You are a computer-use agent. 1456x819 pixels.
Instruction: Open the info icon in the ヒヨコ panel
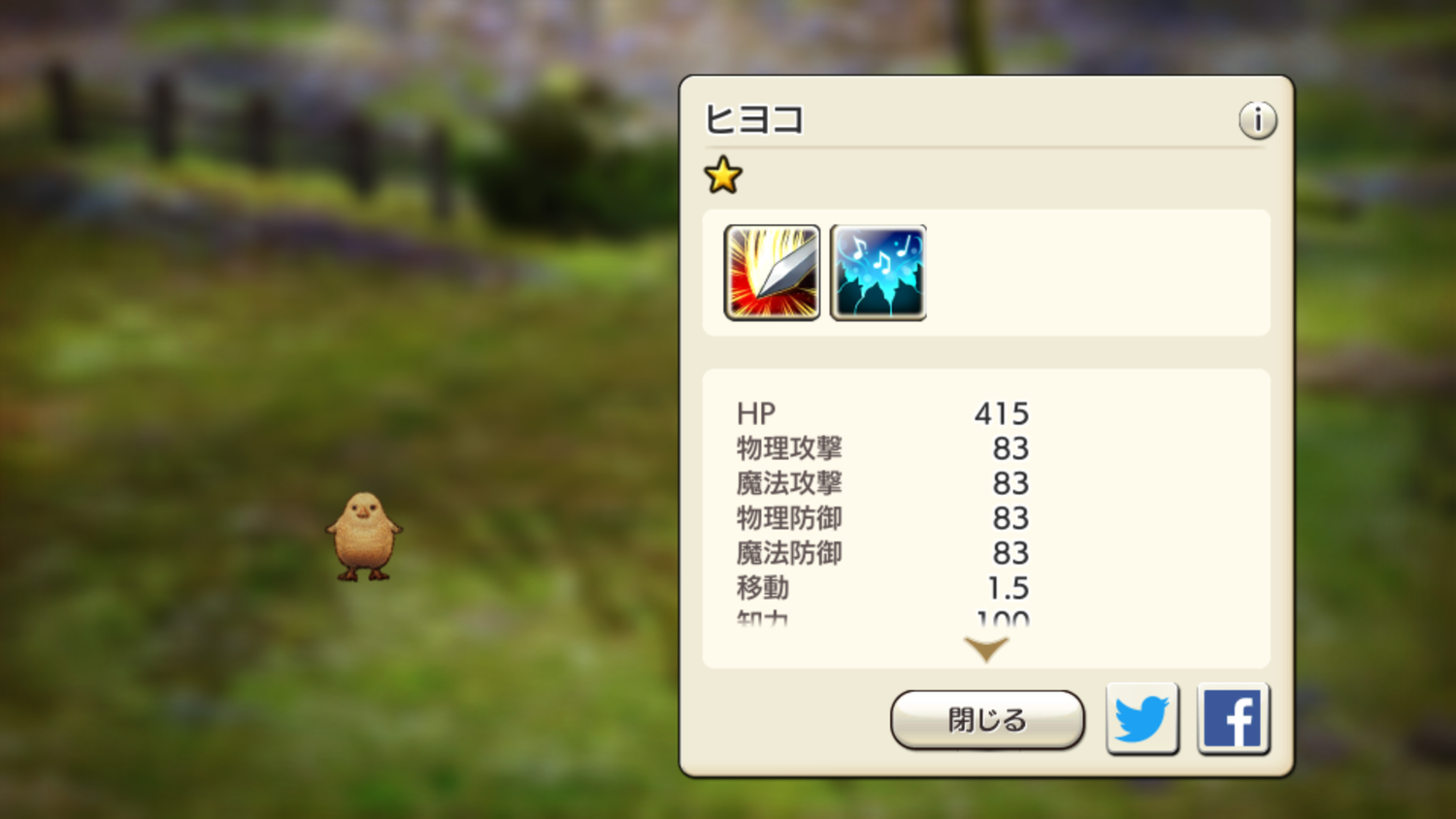pyautogui.click(x=1257, y=120)
